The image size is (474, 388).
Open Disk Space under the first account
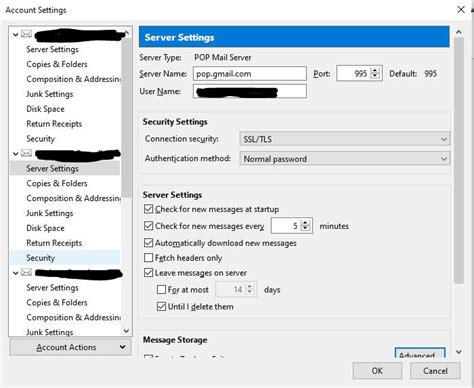point(45,109)
